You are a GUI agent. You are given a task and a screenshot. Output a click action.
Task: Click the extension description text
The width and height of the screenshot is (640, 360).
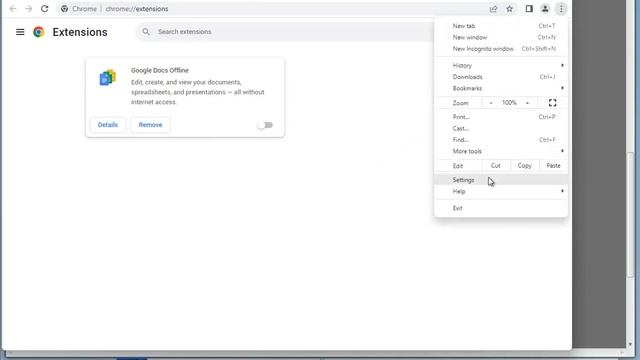[198, 92]
